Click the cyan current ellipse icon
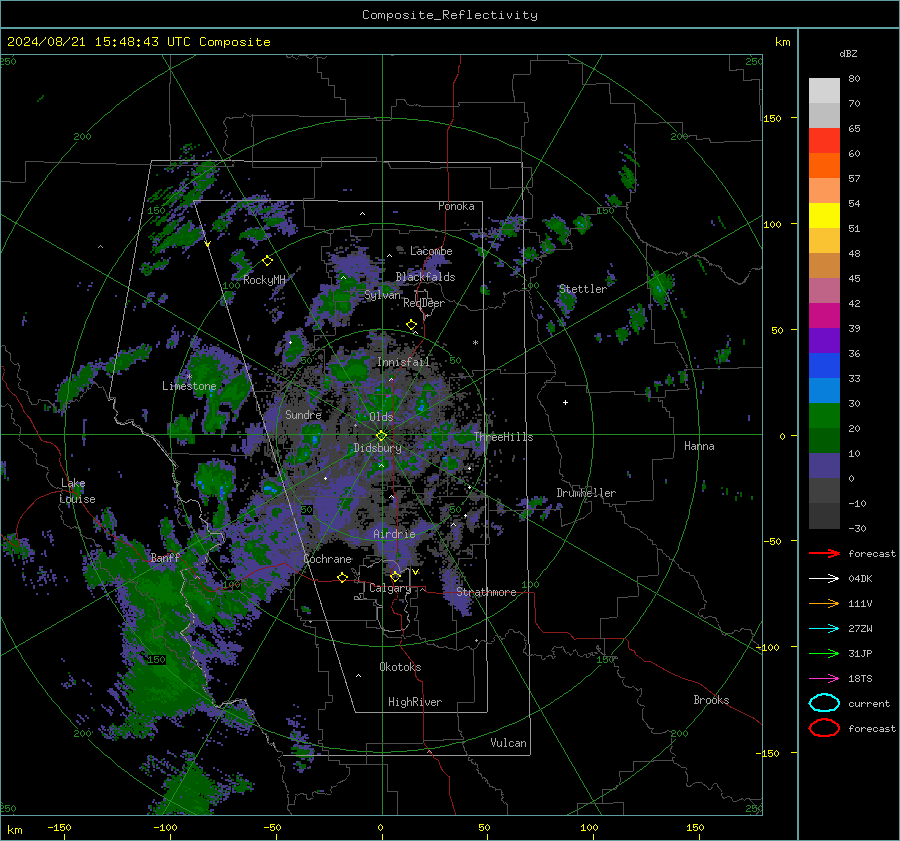Viewport: 900px width, 841px height. point(824,703)
